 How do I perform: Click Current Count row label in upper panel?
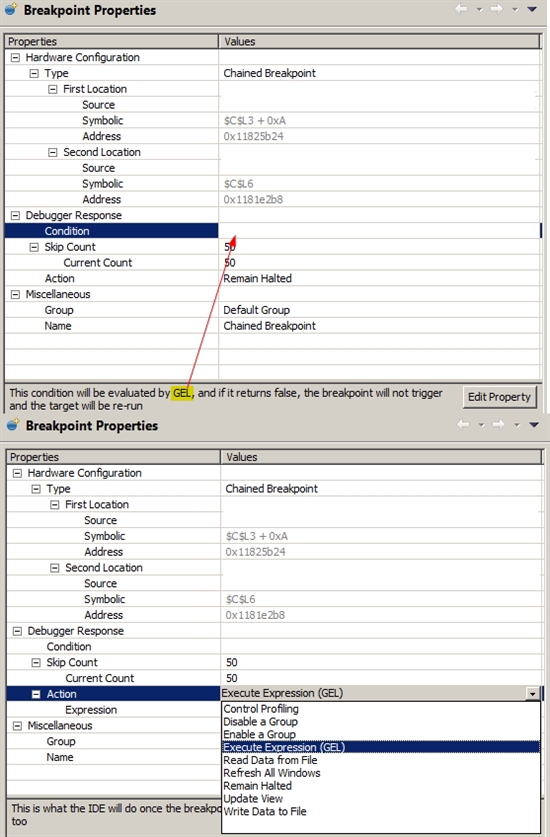[x=97, y=263]
